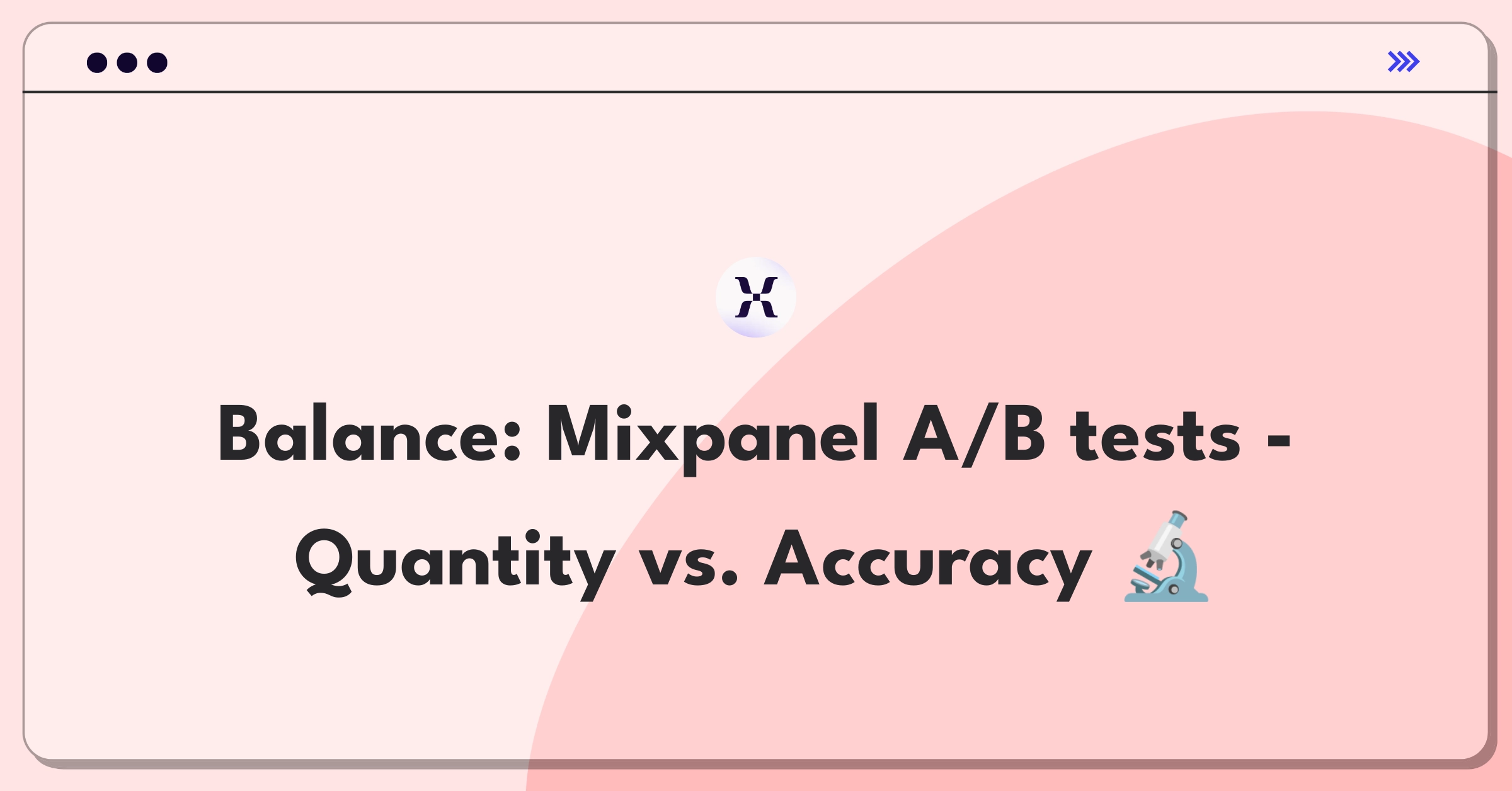Select the third dark window dot
The height and width of the screenshot is (791, 1512).
[157, 62]
